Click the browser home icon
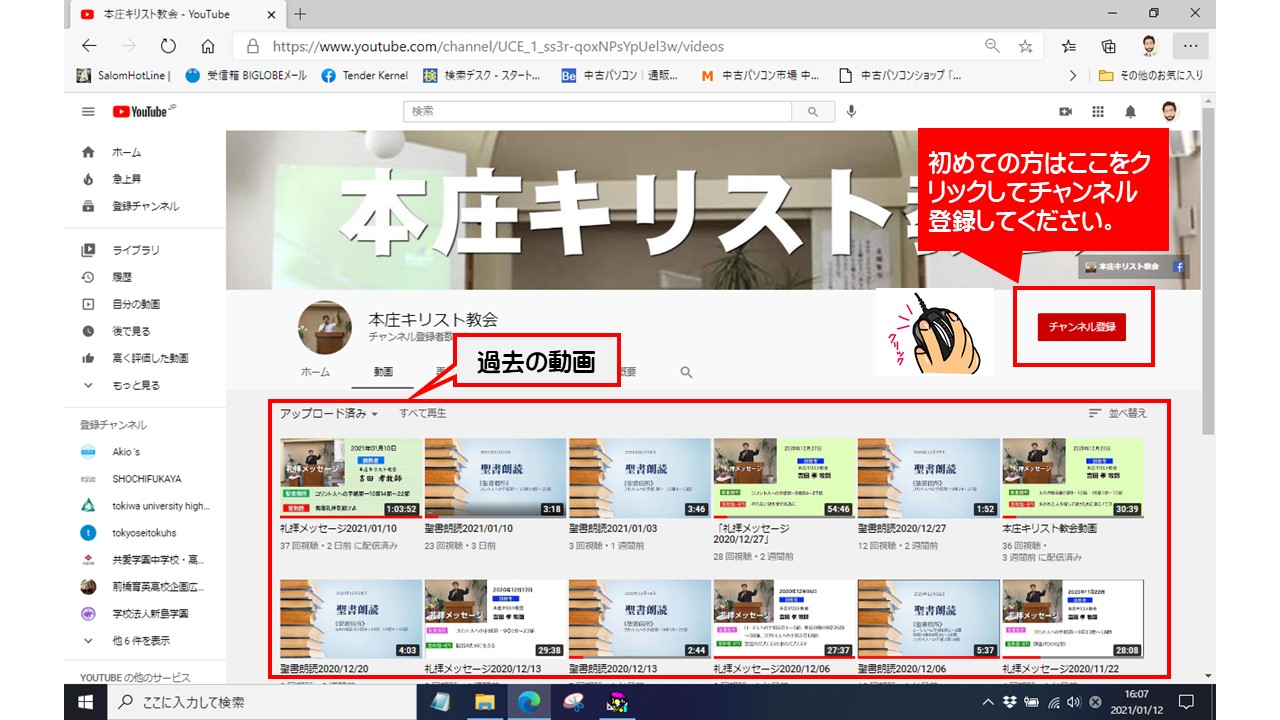The width and height of the screenshot is (1280, 720). tap(208, 46)
